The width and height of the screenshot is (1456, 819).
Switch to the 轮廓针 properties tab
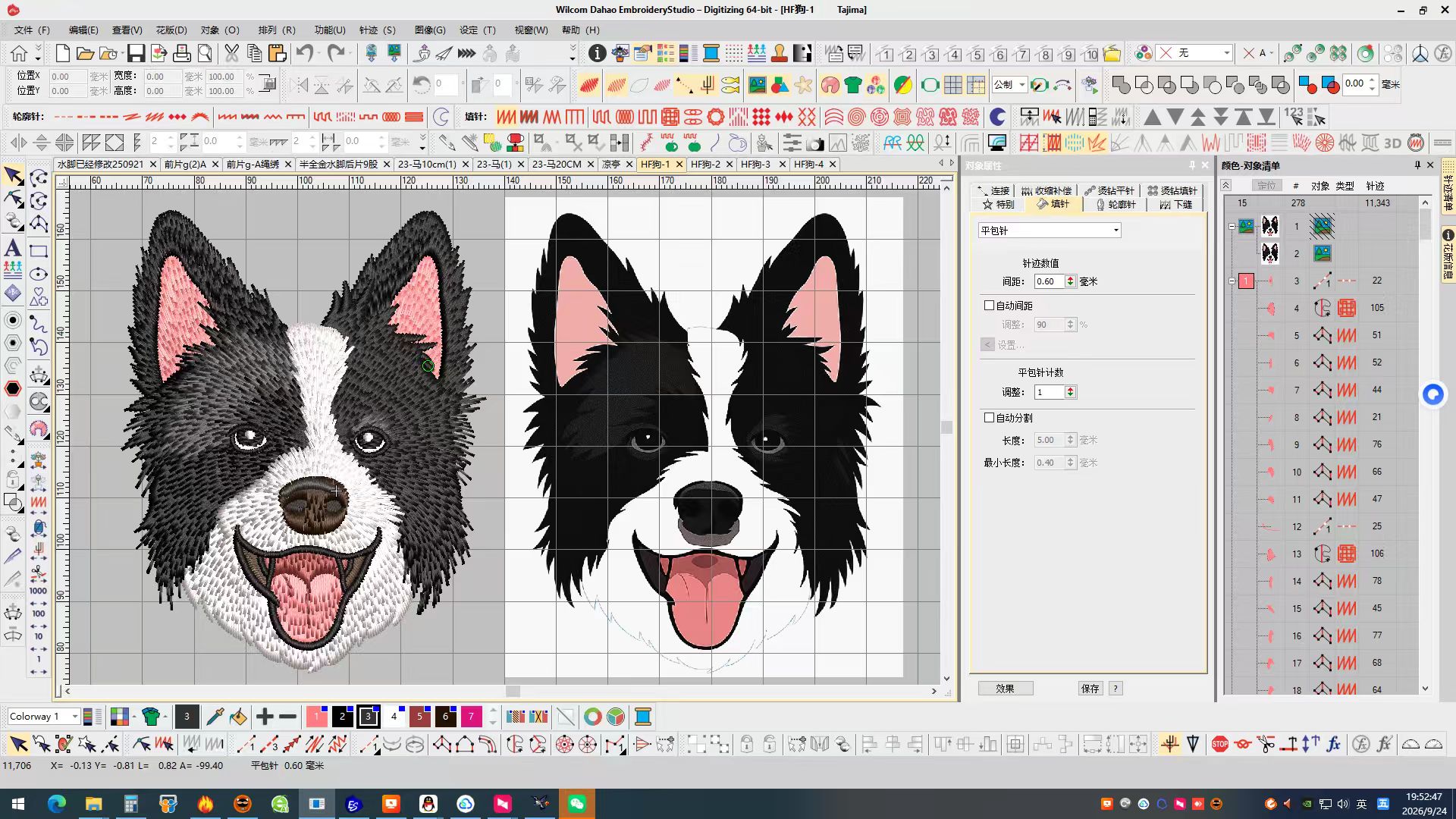pos(1115,205)
